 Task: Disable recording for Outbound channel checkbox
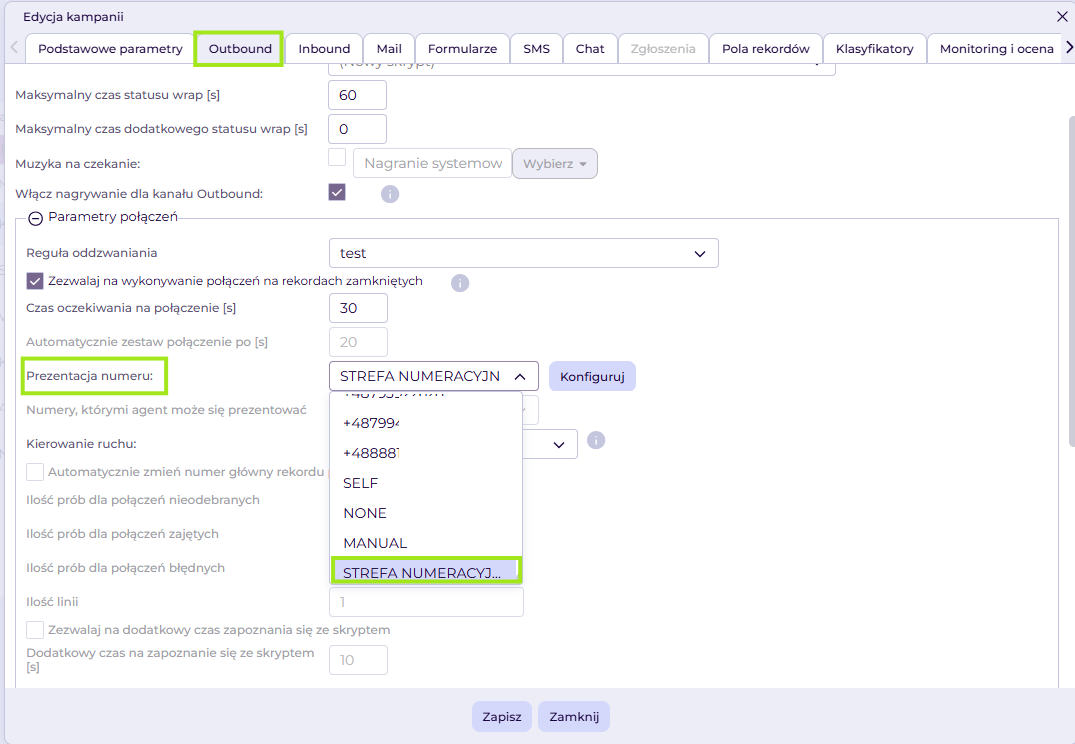click(337, 192)
